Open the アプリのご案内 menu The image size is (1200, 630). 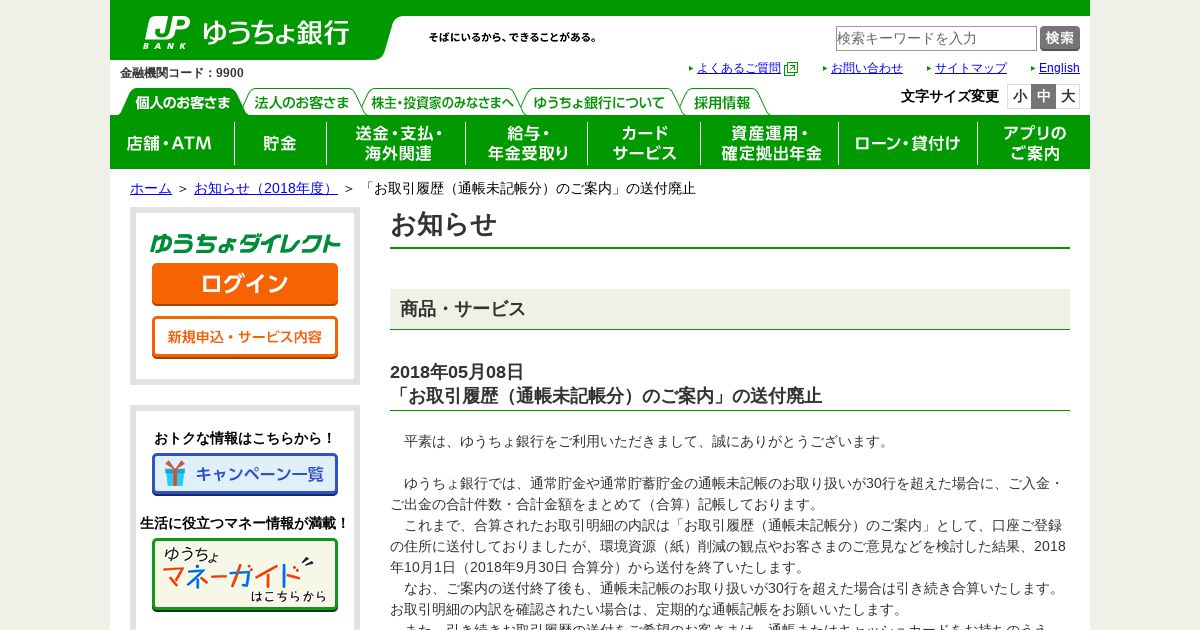coord(1034,143)
